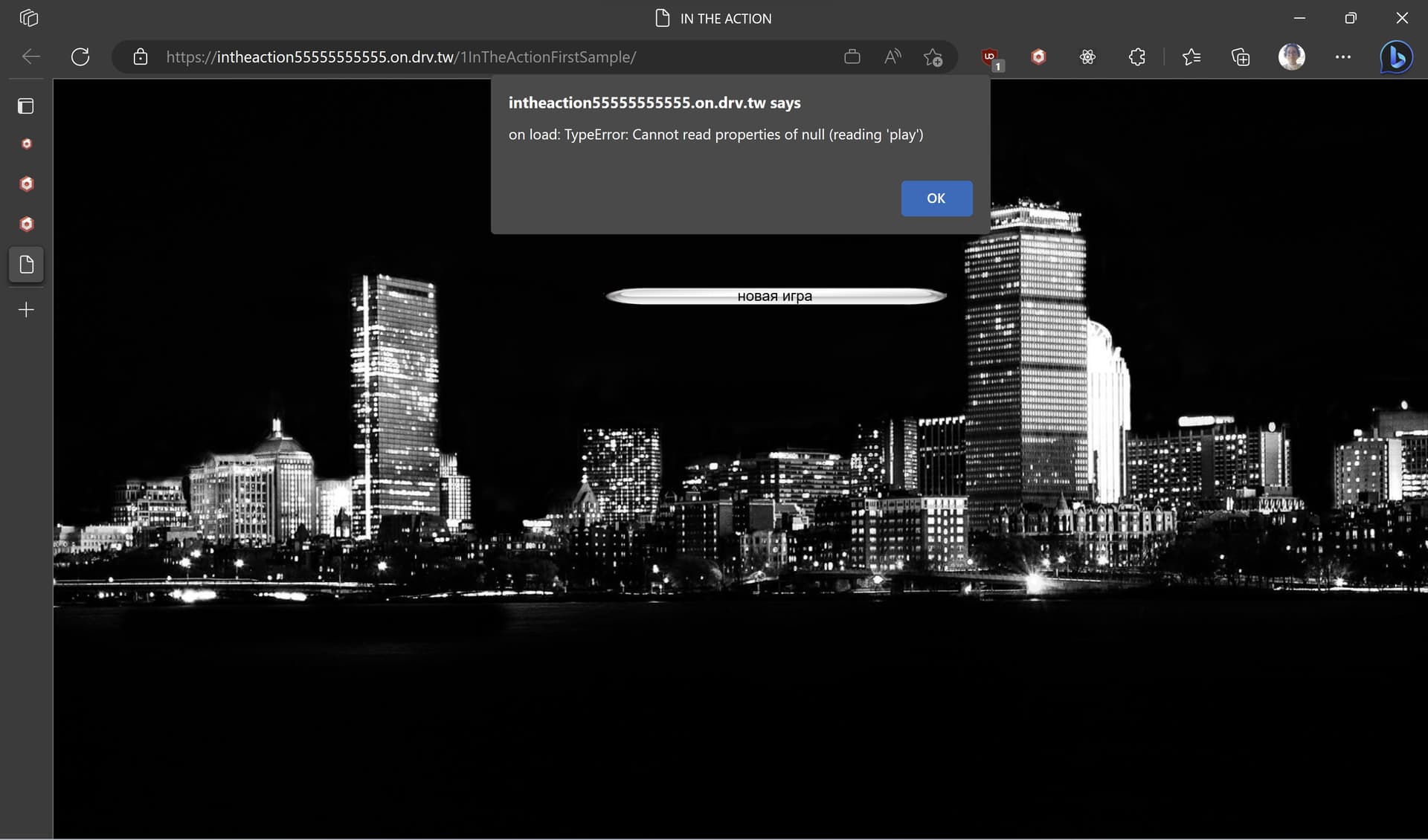The width and height of the screenshot is (1428, 840).
Task: Open the Extensions puzzle menu
Action: pos(1136,57)
